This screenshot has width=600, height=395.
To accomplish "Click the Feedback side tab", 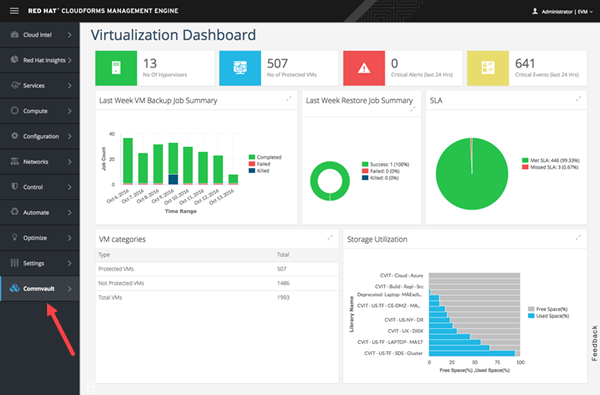I will pyautogui.click(x=594, y=343).
